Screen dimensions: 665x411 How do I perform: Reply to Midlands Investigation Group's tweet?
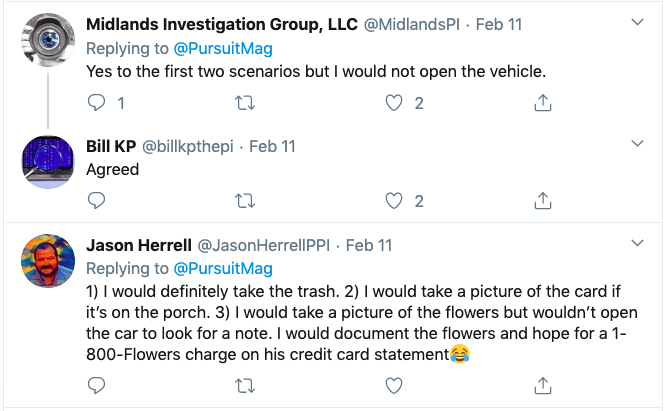coord(97,102)
